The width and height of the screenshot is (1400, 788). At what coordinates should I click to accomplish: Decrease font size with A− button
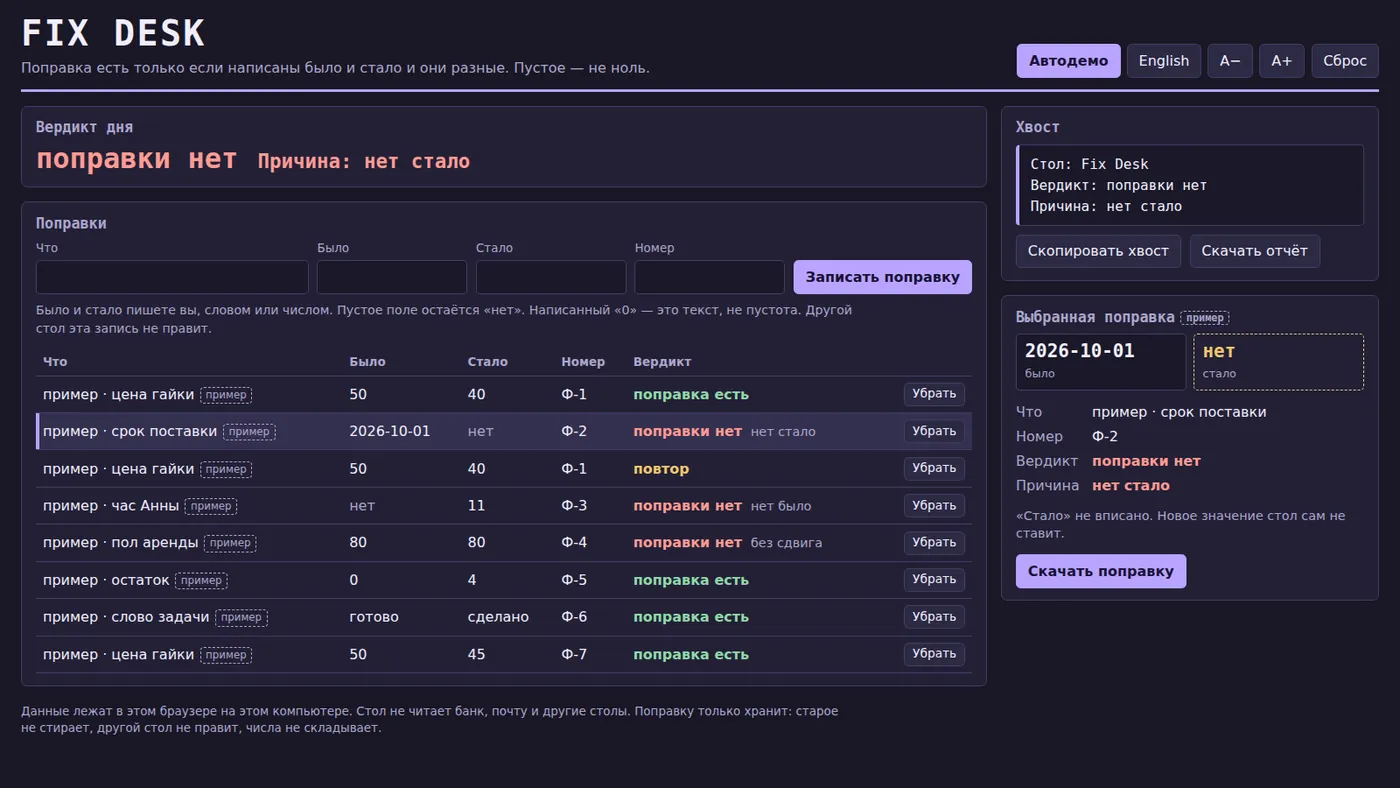pyautogui.click(x=1230, y=61)
